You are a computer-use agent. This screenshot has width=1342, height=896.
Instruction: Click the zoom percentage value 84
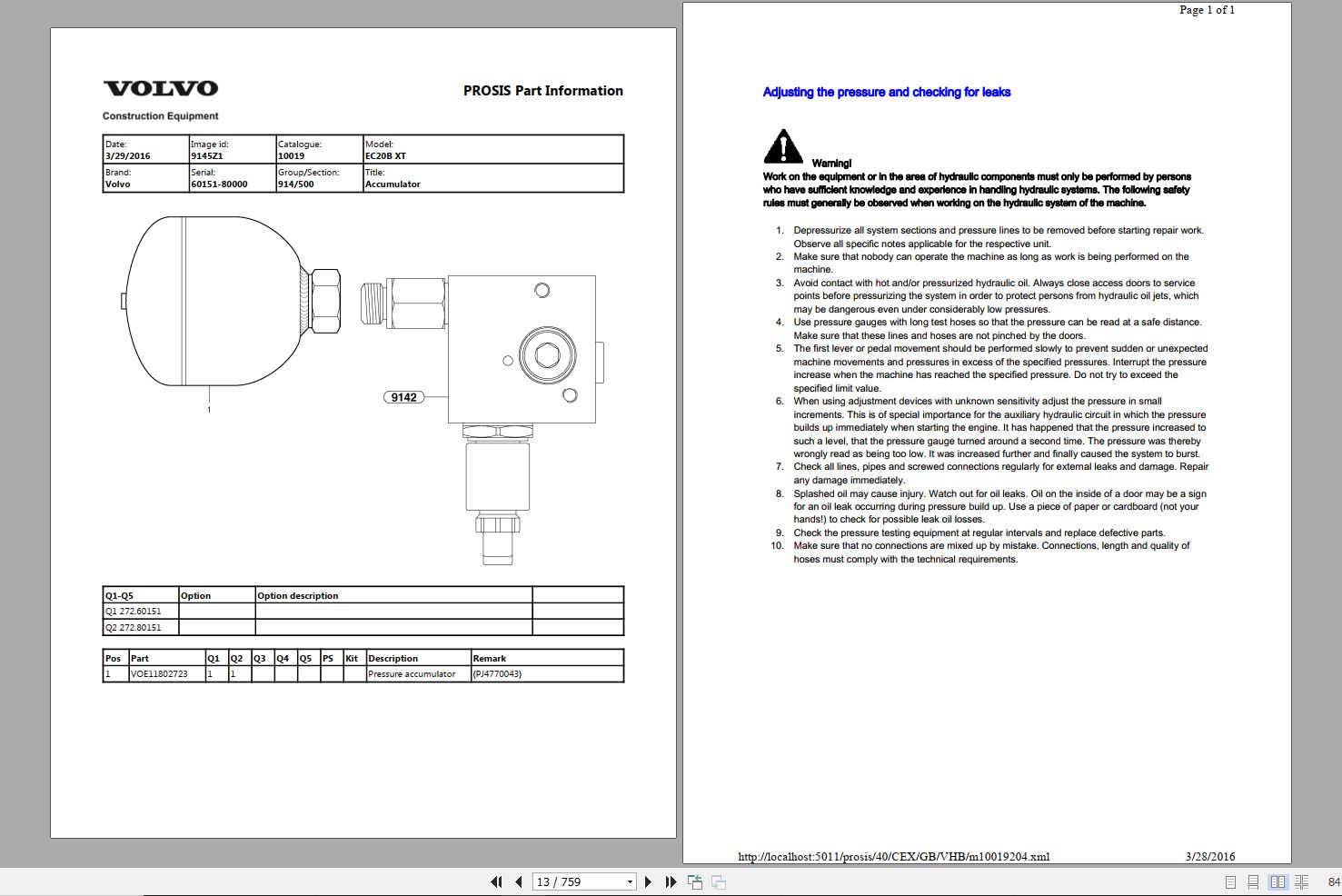coord(1334,881)
